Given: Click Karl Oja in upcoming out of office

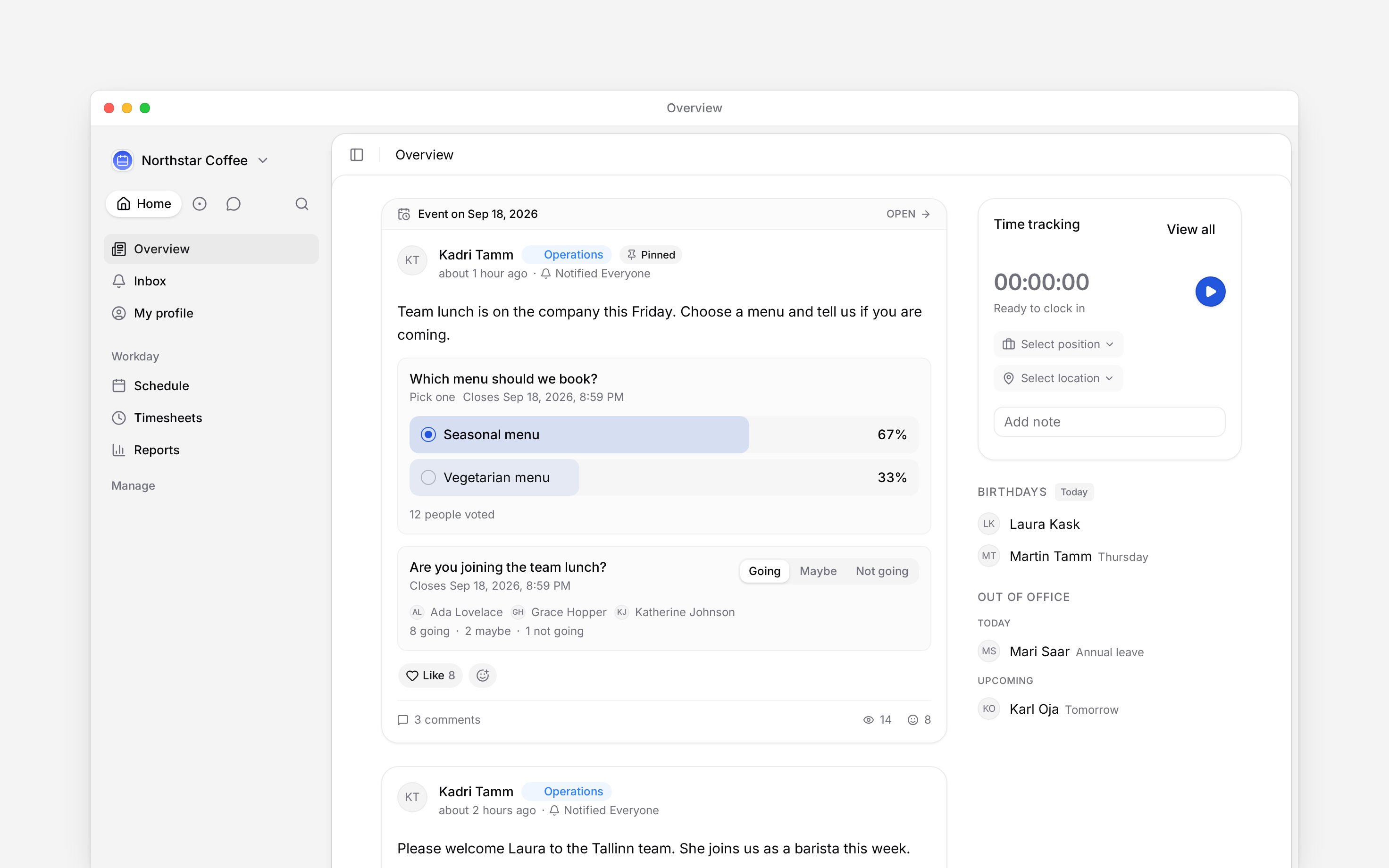Looking at the screenshot, I should point(1034,709).
